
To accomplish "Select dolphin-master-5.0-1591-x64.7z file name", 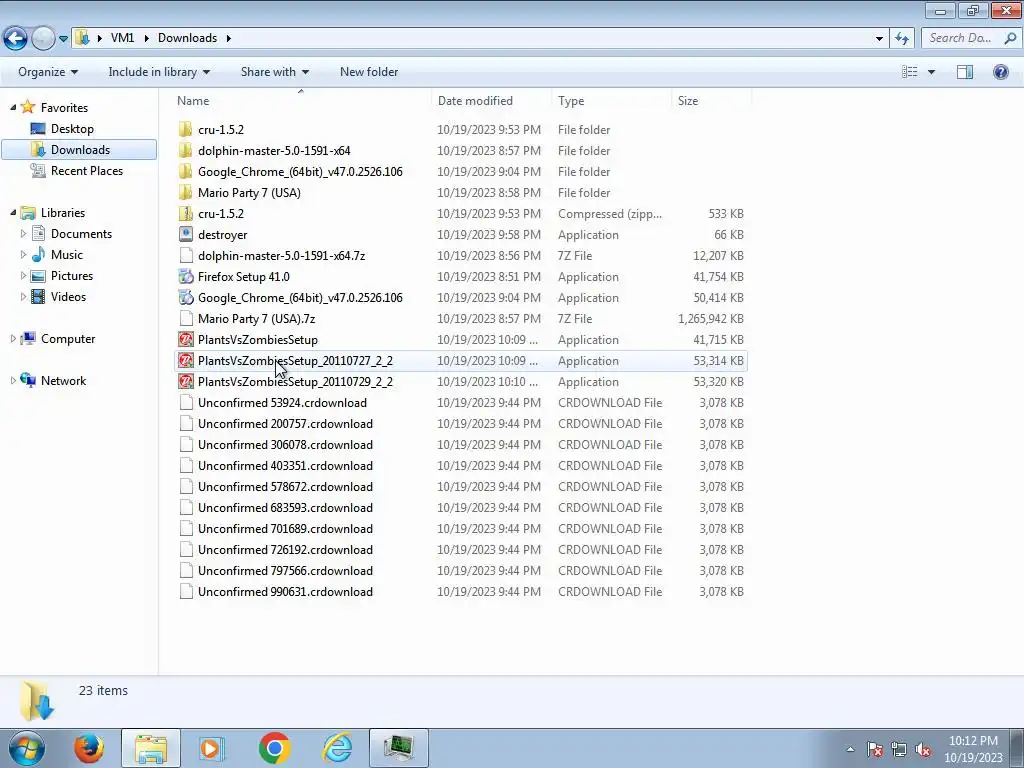I will pyautogui.click(x=281, y=255).
